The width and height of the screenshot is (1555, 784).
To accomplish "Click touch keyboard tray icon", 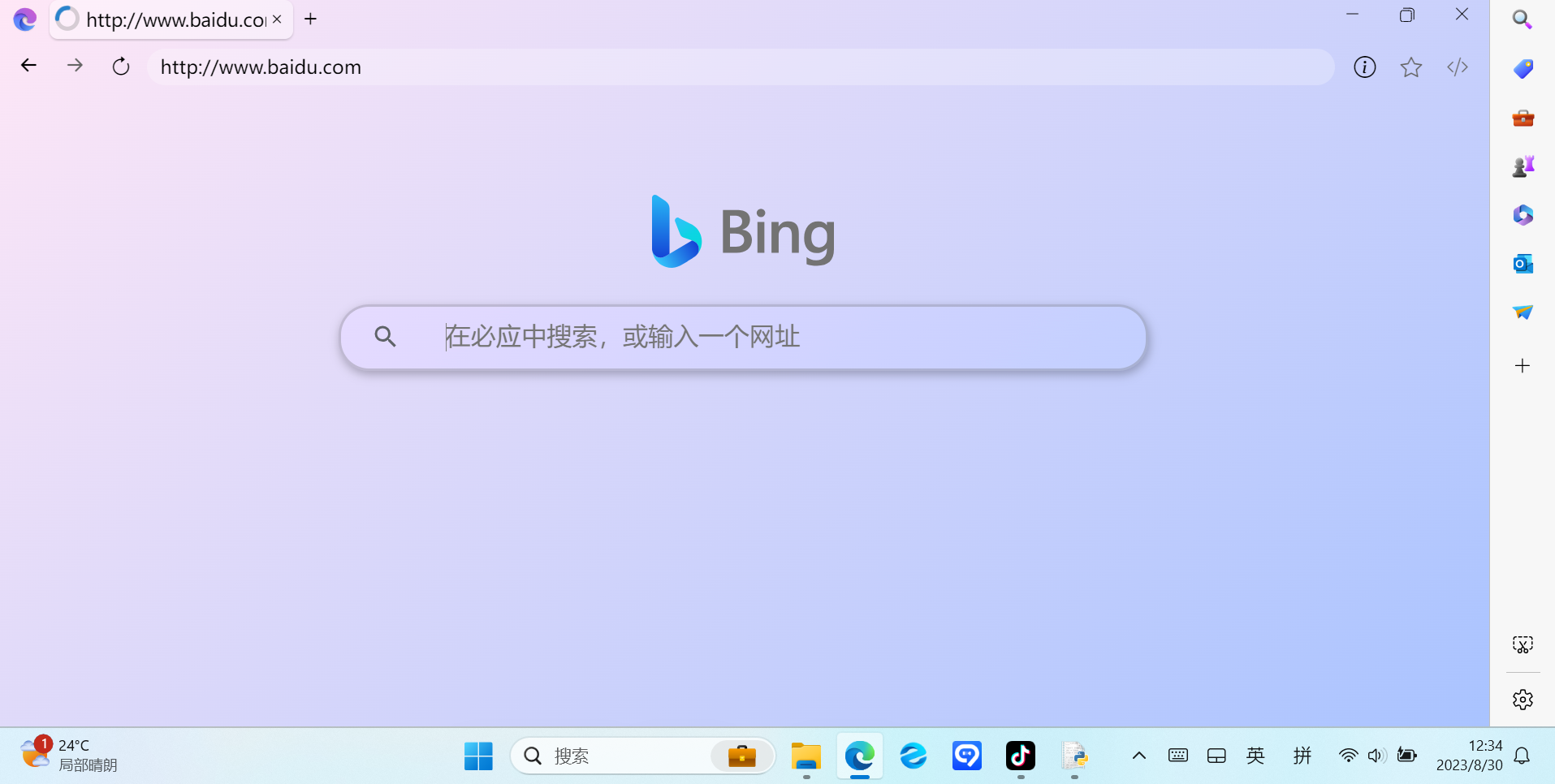I will tap(1178, 756).
